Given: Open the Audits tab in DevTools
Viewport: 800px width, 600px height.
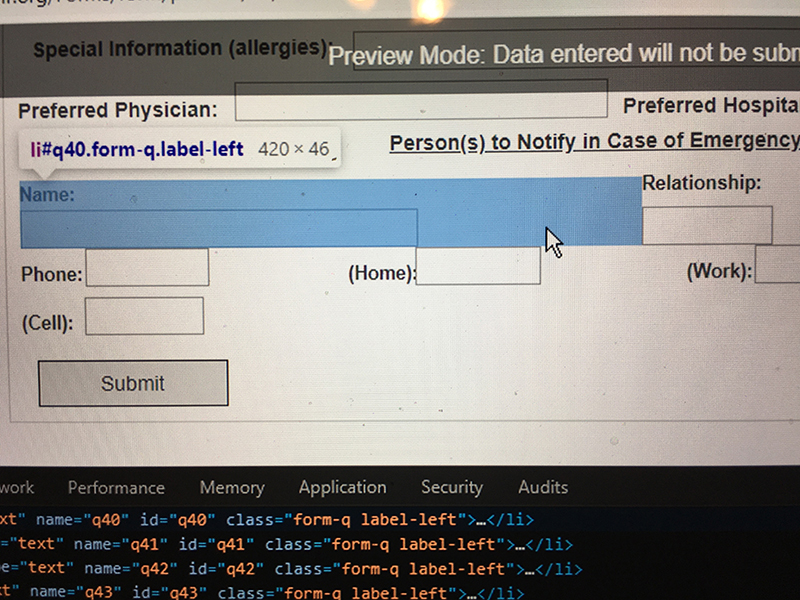Looking at the screenshot, I should [x=543, y=487].
